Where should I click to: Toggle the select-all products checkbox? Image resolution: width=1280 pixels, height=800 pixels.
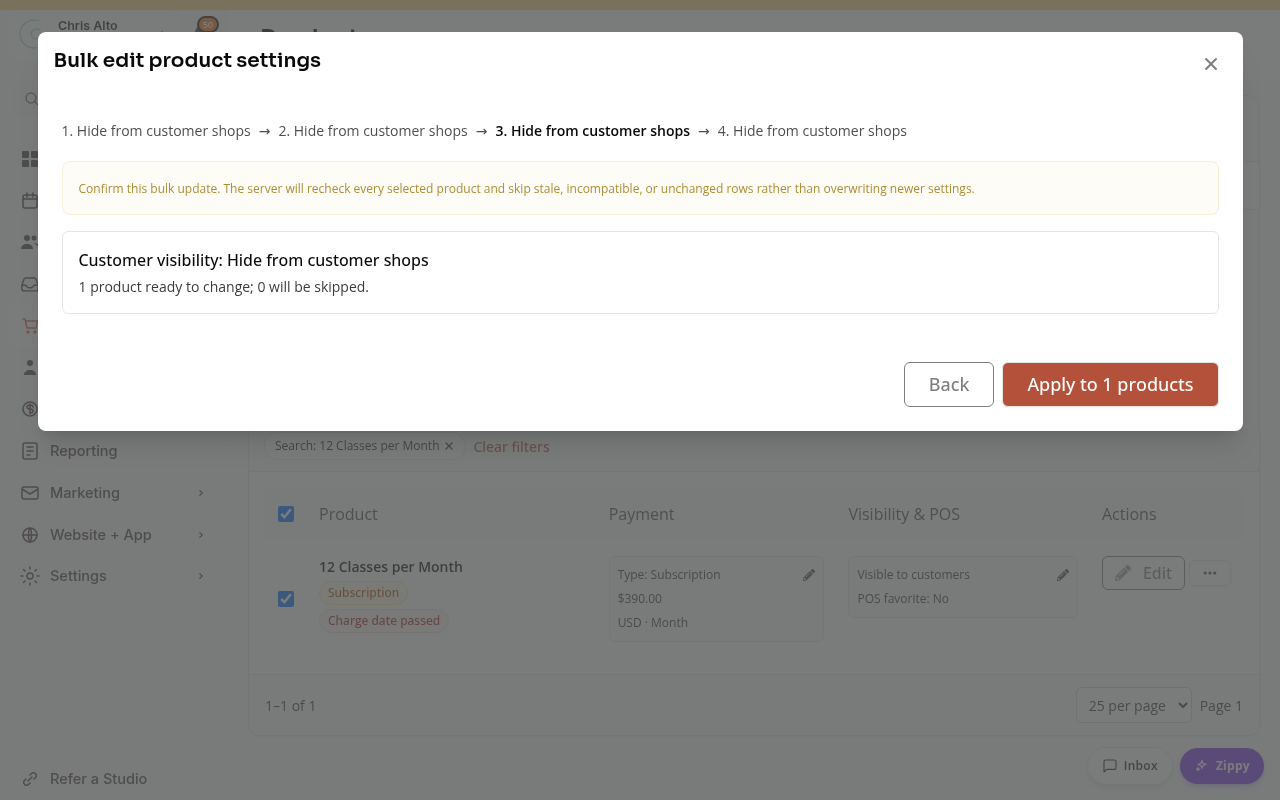tap(286, 514)
